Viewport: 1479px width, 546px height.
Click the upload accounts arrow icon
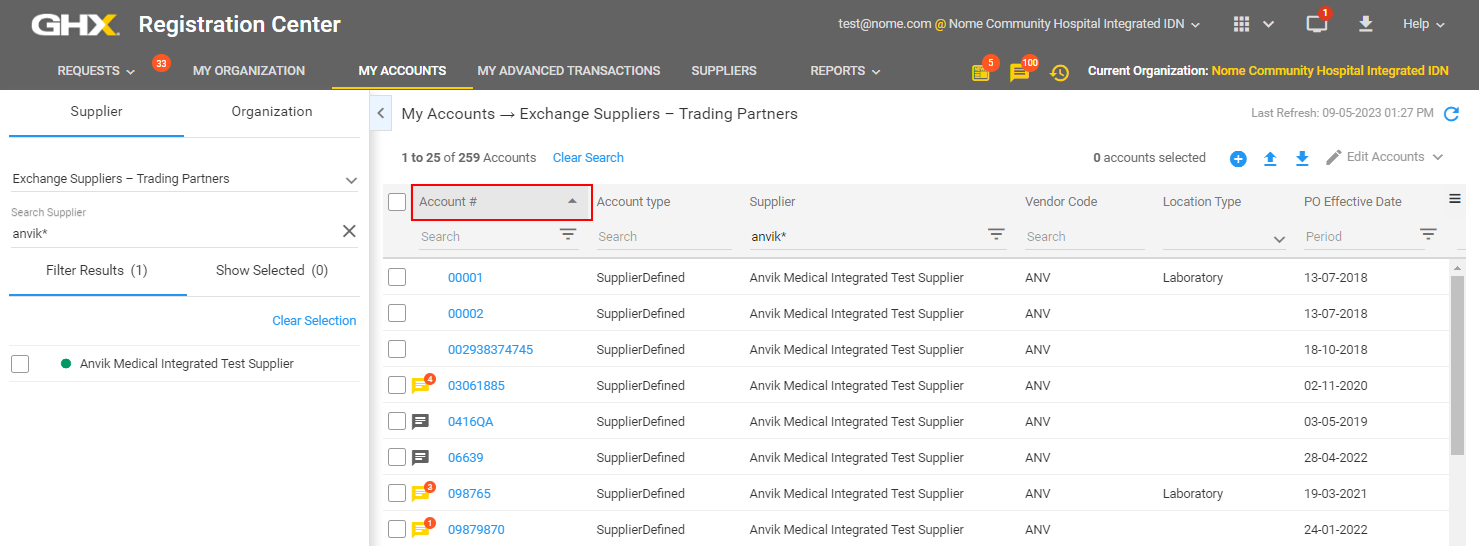pos(1270,159)
